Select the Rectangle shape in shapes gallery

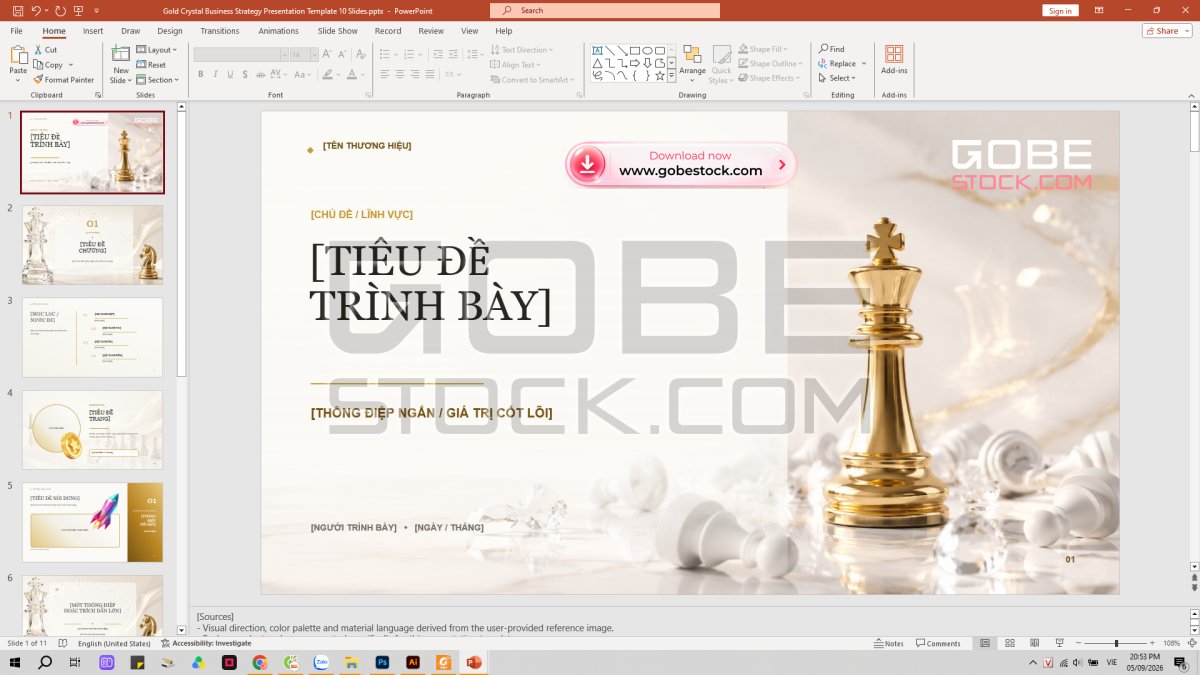pyautogui.click(x=635, y=50)
